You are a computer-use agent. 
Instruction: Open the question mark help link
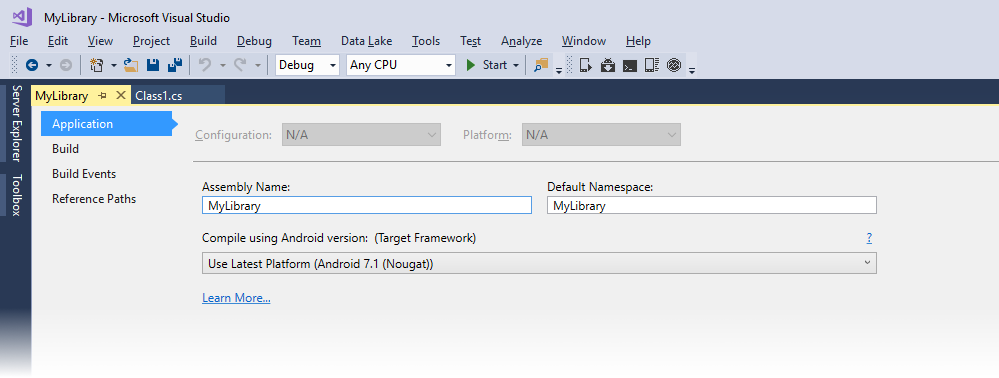(869, 238)
